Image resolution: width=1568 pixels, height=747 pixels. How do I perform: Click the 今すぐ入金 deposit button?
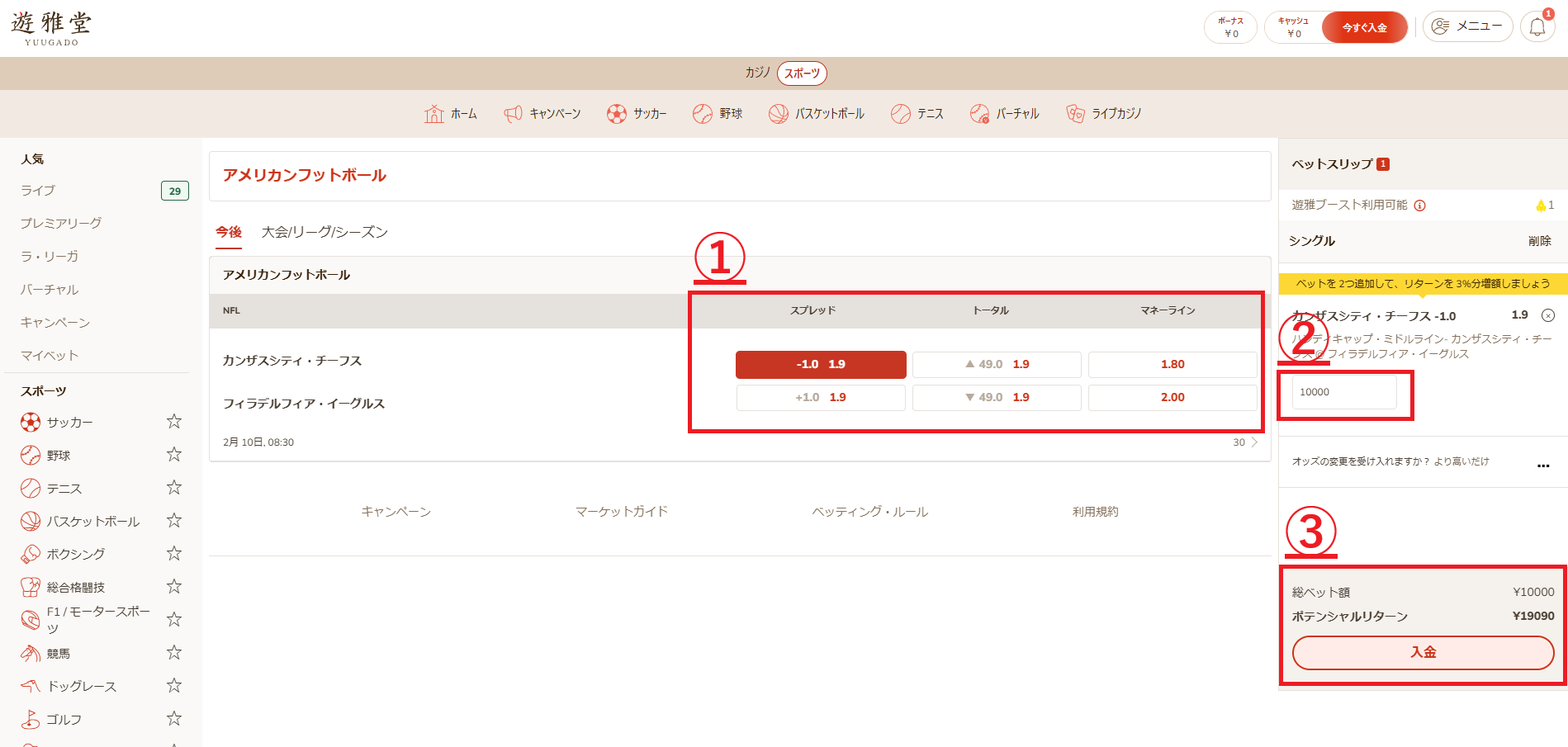[1364, 27]
